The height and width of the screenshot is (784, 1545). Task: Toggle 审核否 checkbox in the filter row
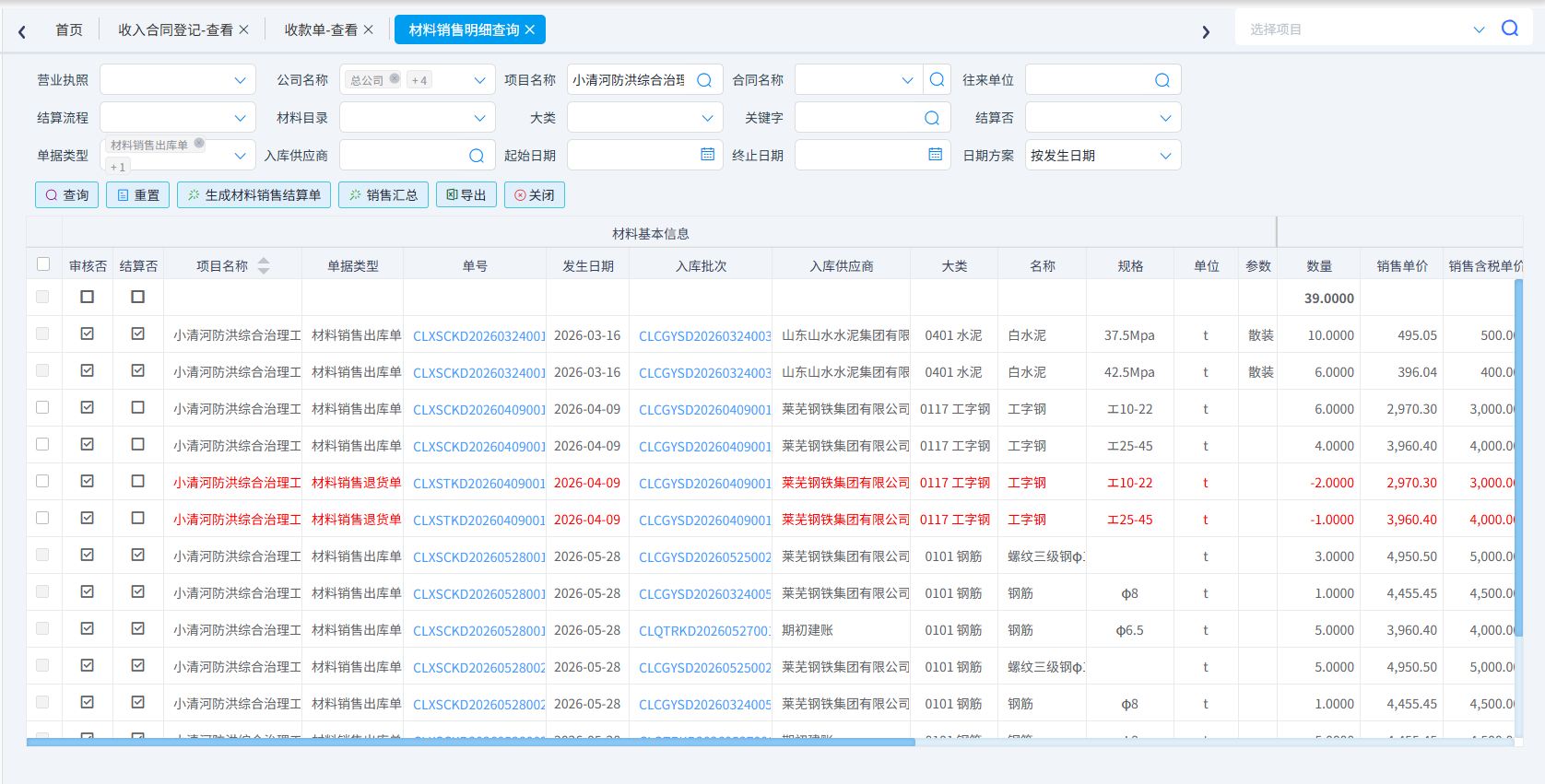[x=88, y=297]
